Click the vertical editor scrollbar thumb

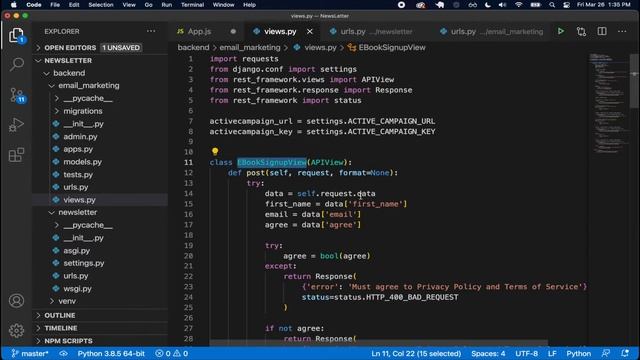[x=634, y=81]
